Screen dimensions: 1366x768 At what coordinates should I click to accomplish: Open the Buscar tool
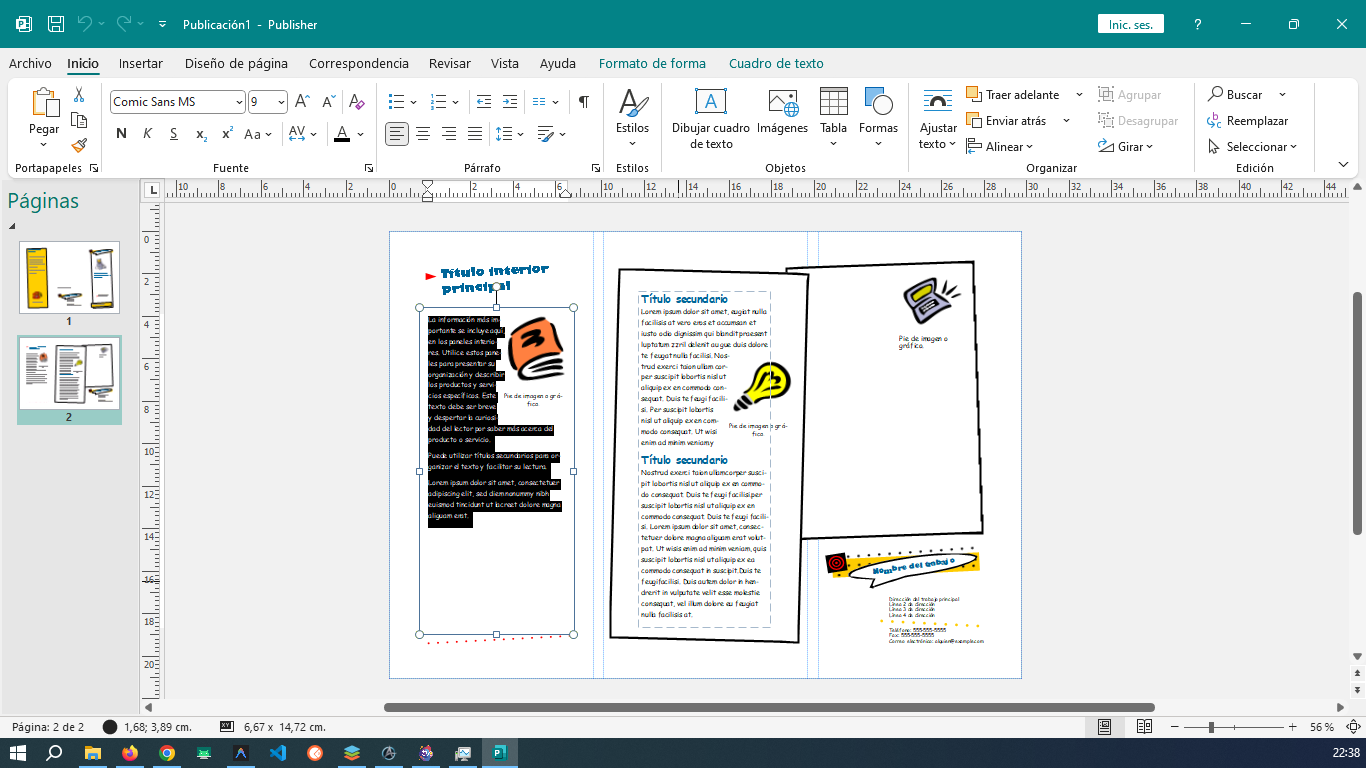tap(1240, 94)
